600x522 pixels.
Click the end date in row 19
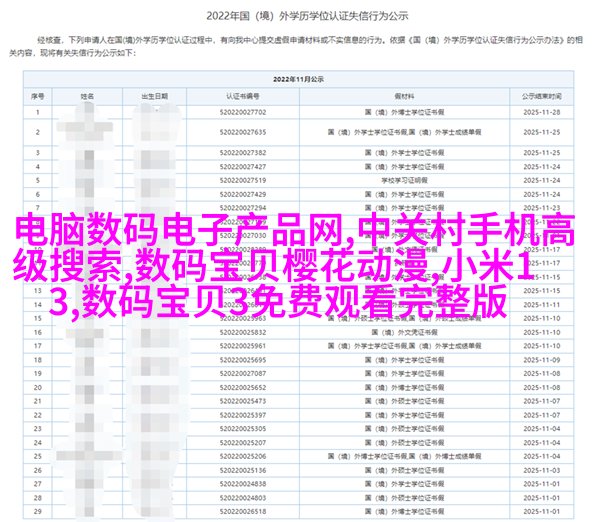(541, 374)
